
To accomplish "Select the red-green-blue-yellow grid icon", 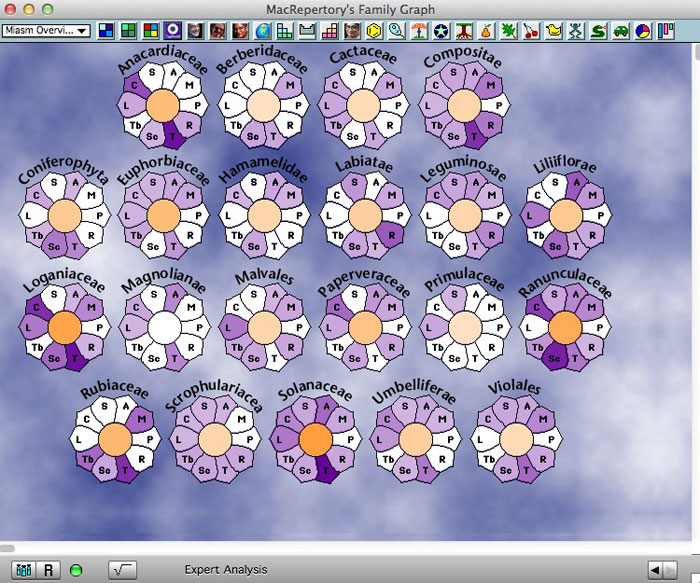I will (x=150, y=31).
